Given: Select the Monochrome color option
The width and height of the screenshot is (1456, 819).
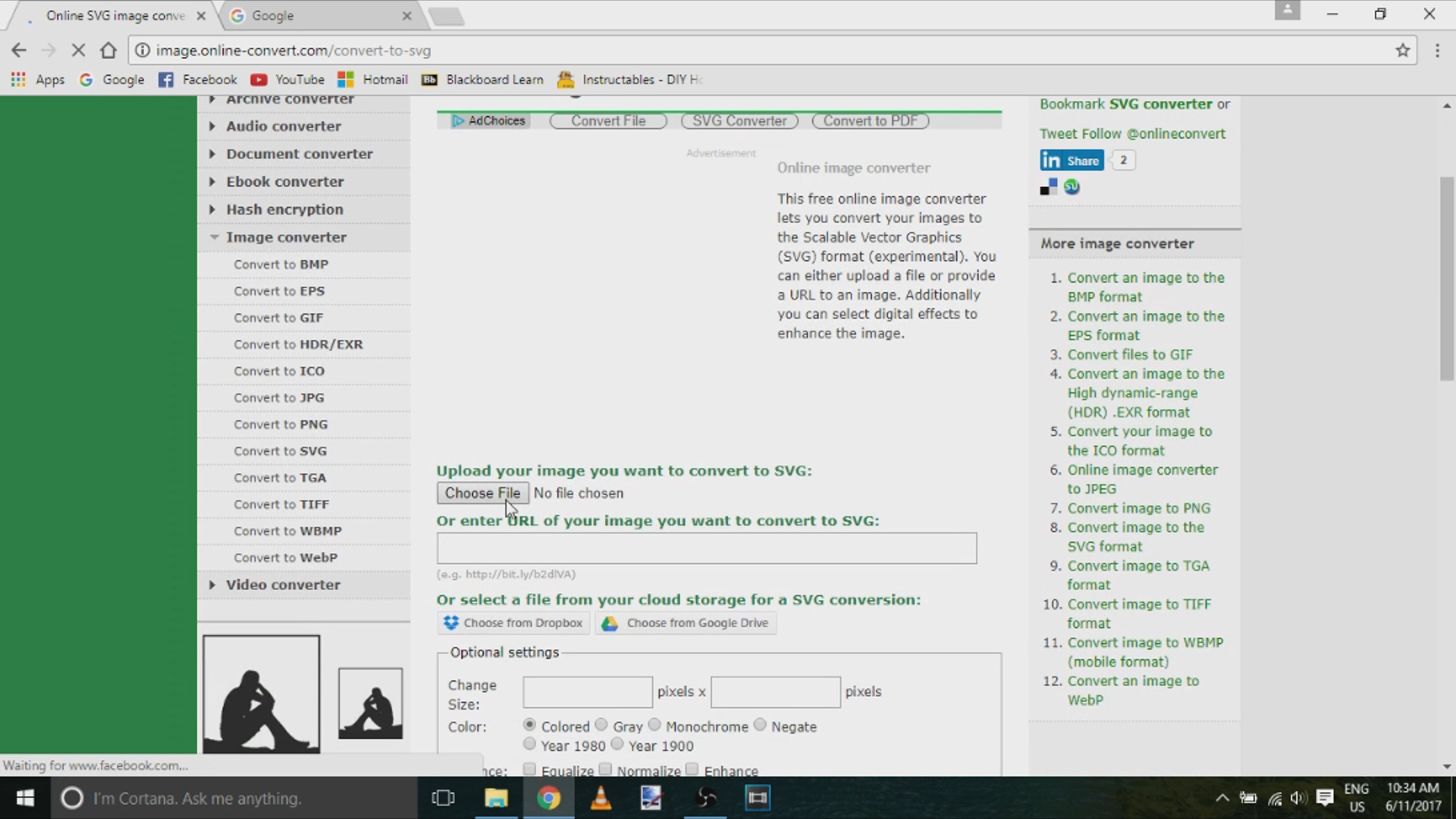Looking at the screenshot, I should pos(654,725).
